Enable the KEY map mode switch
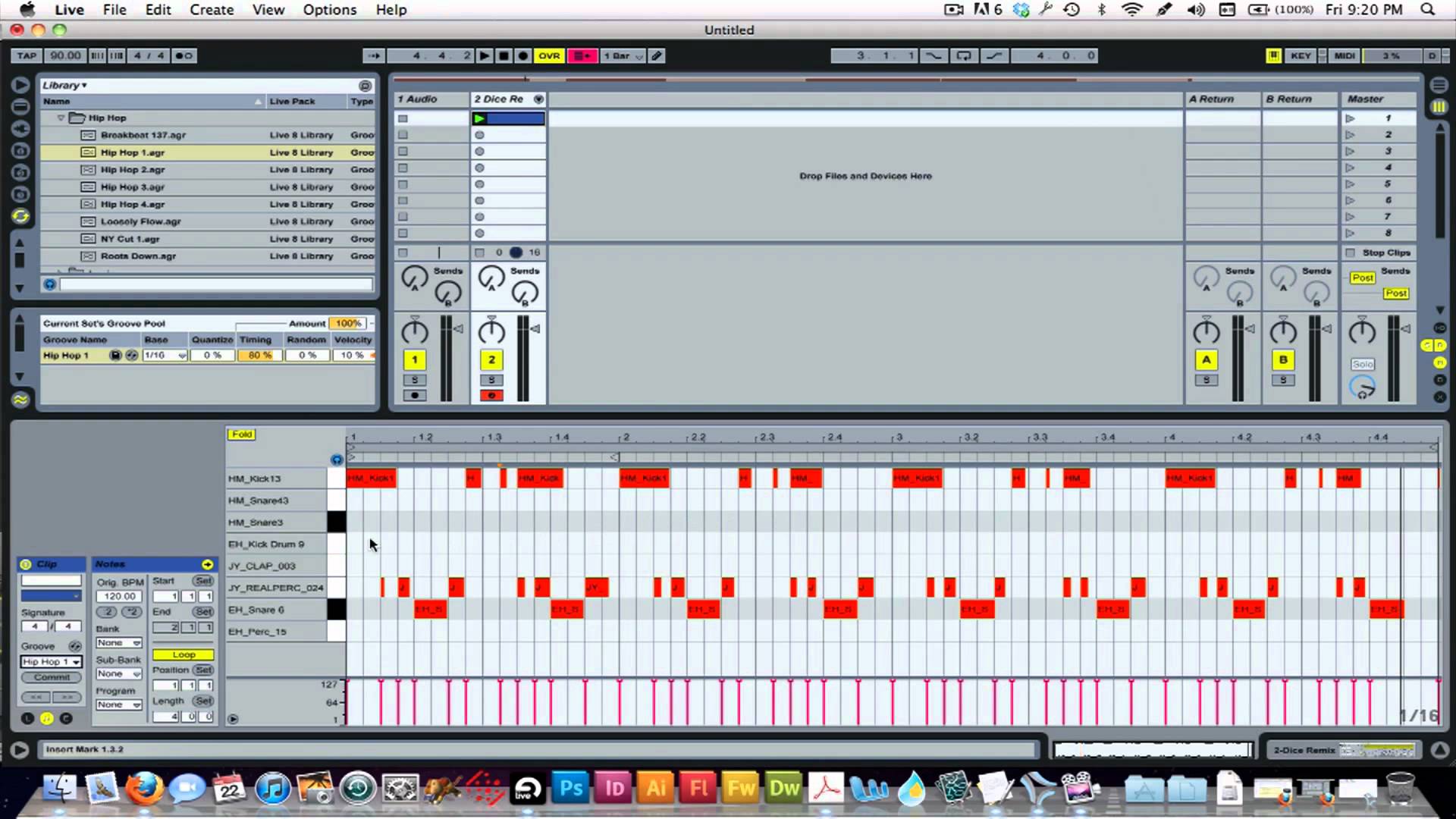Screen dimensions: 1456x819 1301,55
